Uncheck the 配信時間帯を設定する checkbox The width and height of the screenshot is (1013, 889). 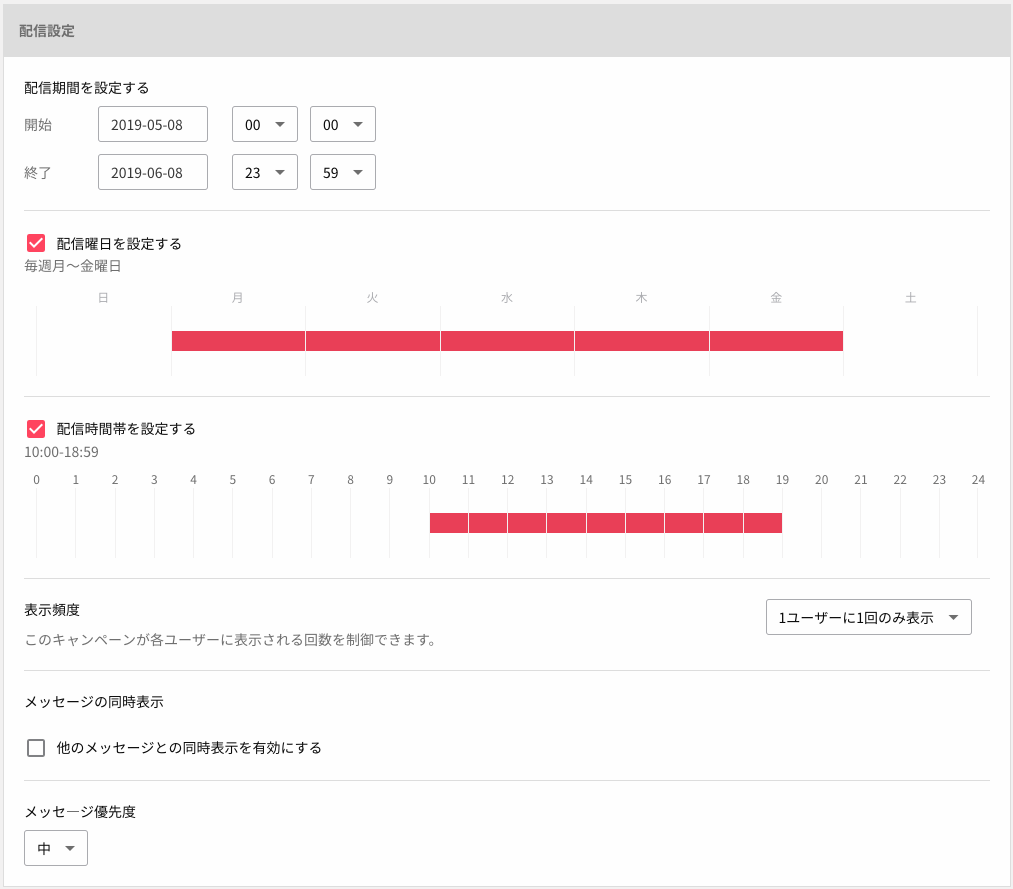click(x=36, y=428)
